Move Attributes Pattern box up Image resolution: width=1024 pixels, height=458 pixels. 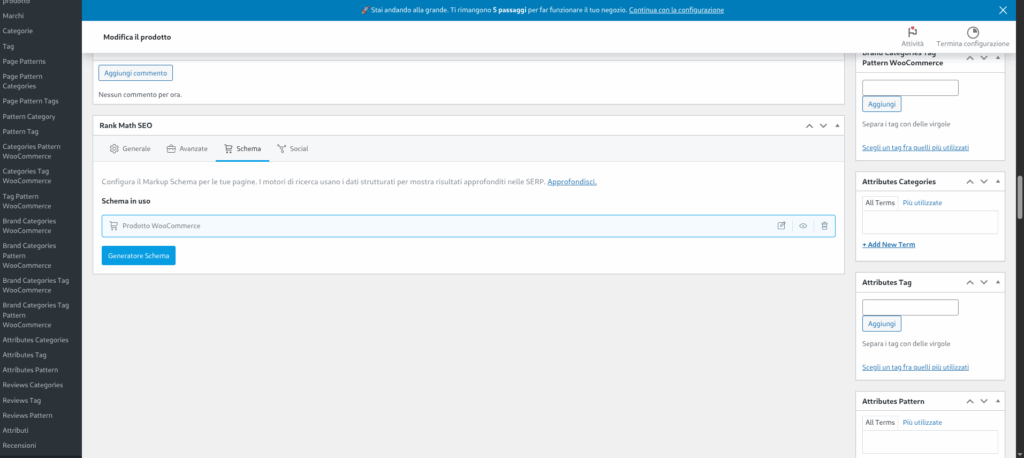970,401
